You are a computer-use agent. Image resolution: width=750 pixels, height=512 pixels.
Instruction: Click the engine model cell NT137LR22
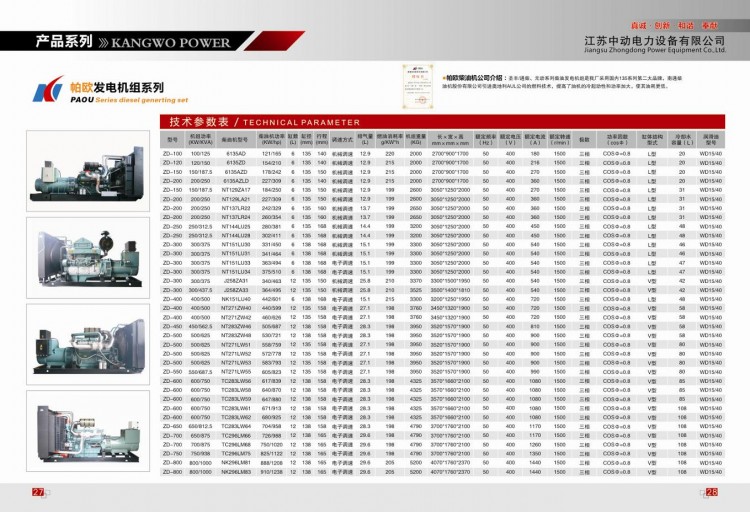point(236,208)
